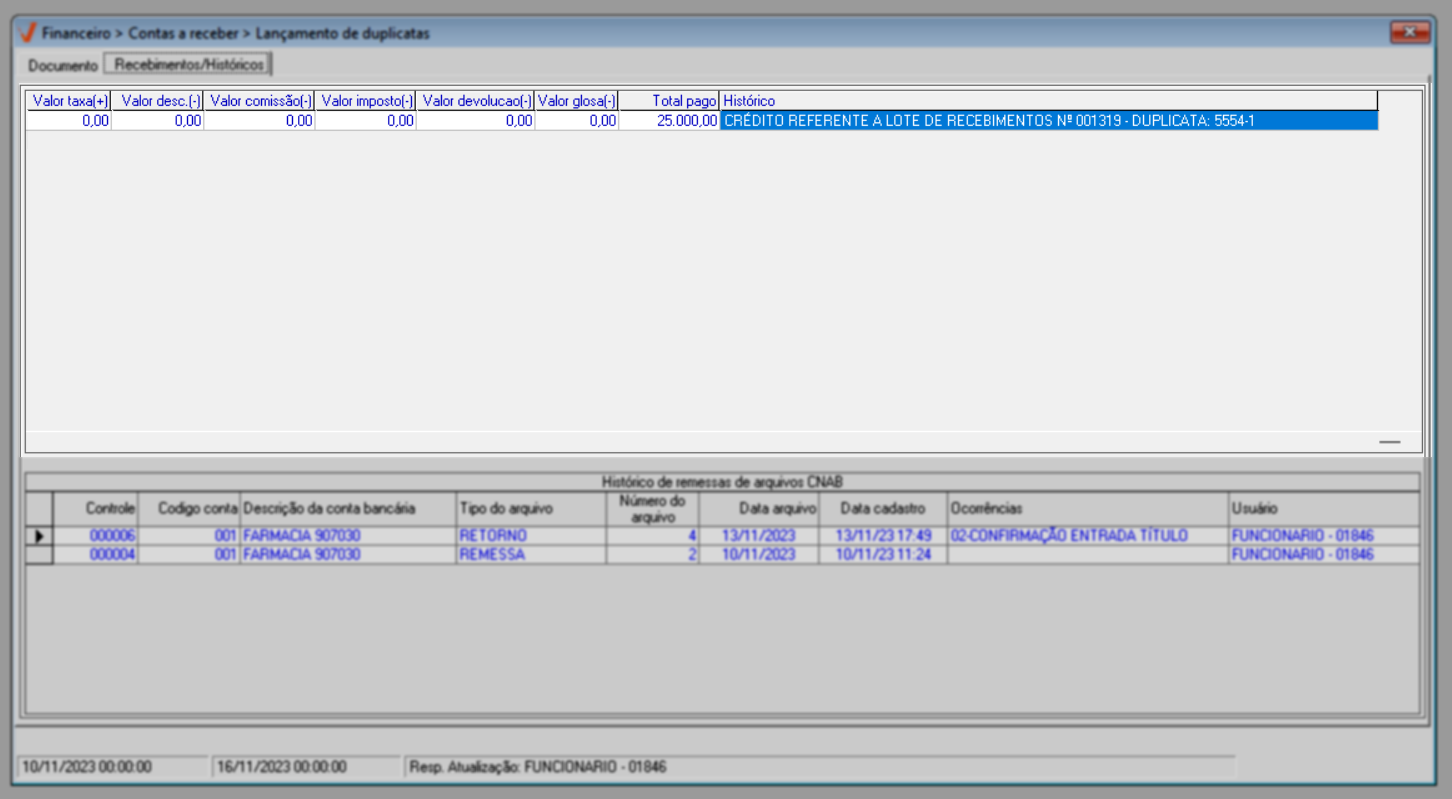Click the Valor glosa(-) column header
The image size is (1452, 799).
click(577, 101)
